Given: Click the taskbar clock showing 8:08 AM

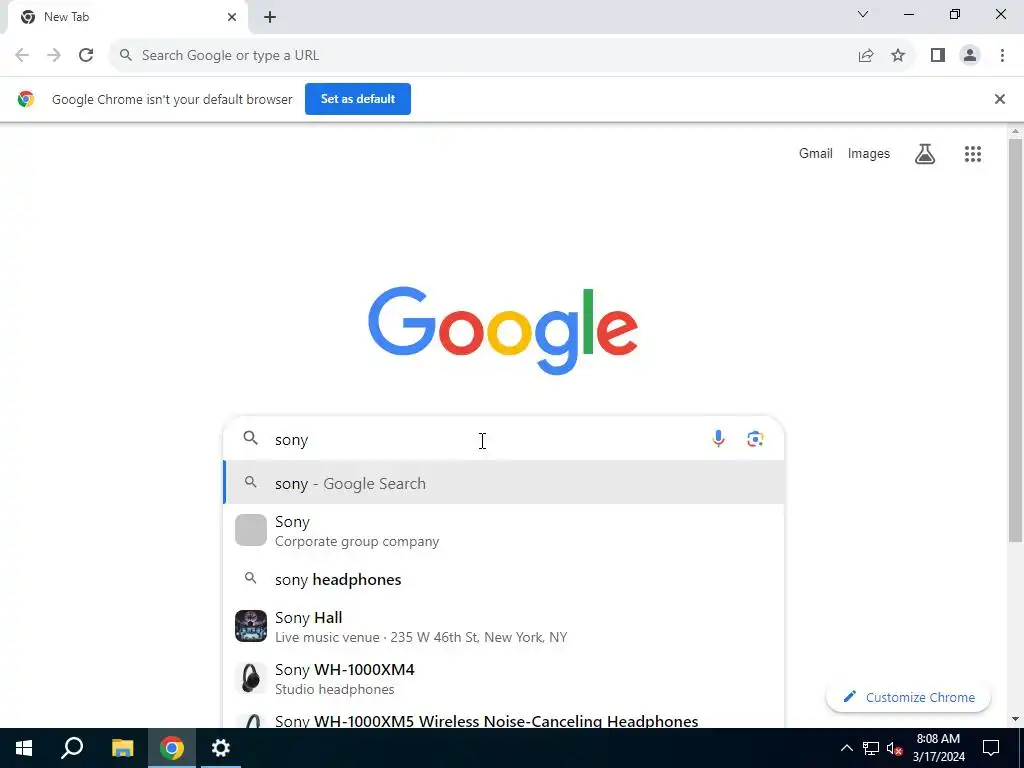Looking at the screenshot, I should [938, 748].
